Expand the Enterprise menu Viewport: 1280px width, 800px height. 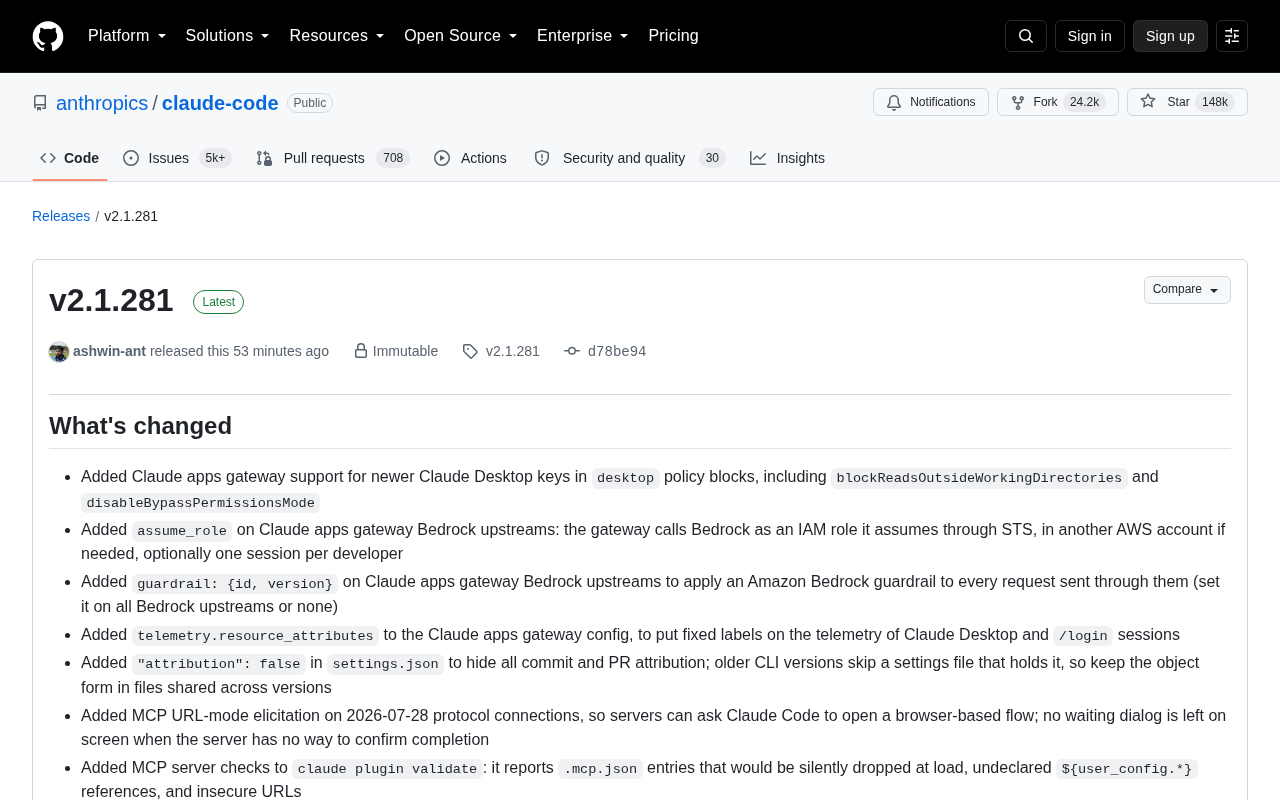(x=583, y=36)
